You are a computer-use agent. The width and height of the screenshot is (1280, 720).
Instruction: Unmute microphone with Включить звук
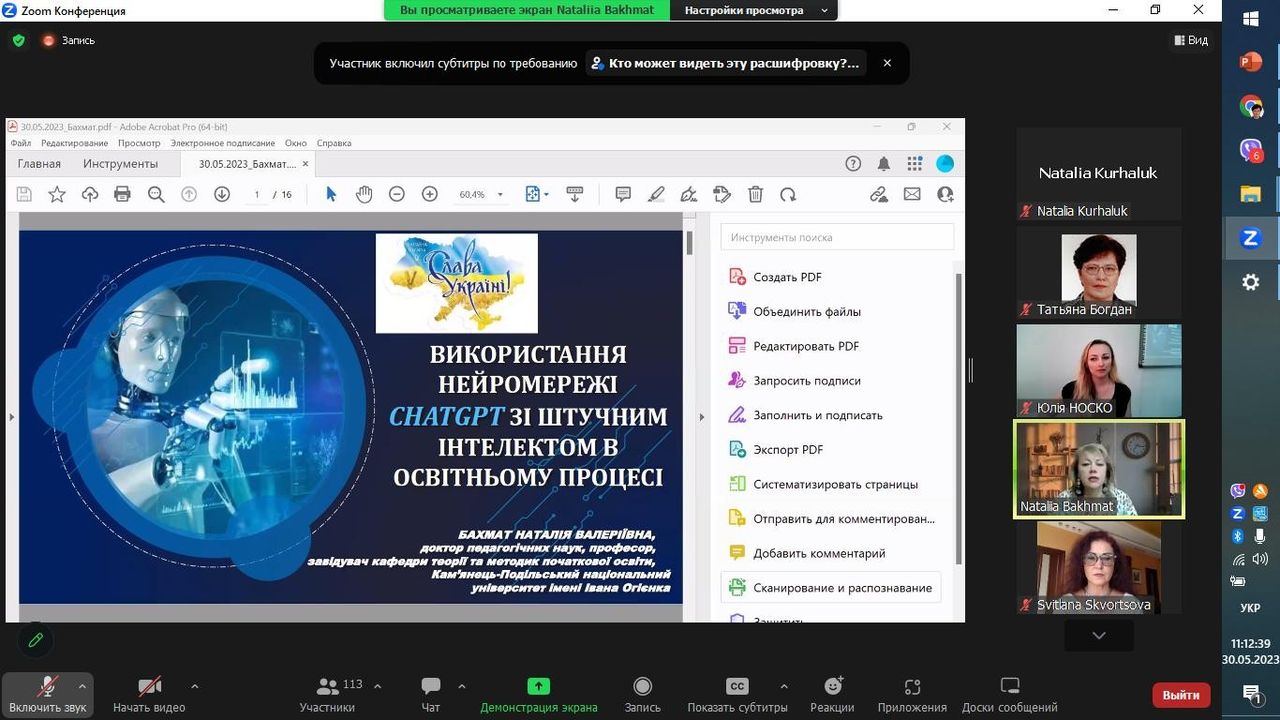point(47,694)
